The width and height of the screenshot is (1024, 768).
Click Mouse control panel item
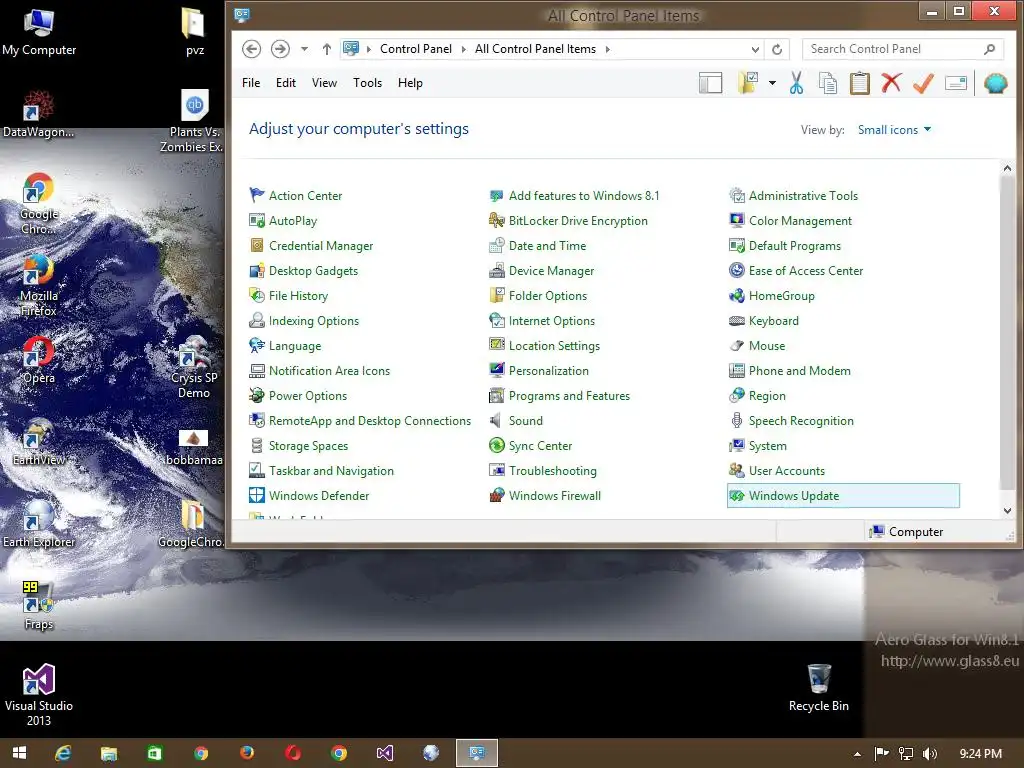coord(757,345)
